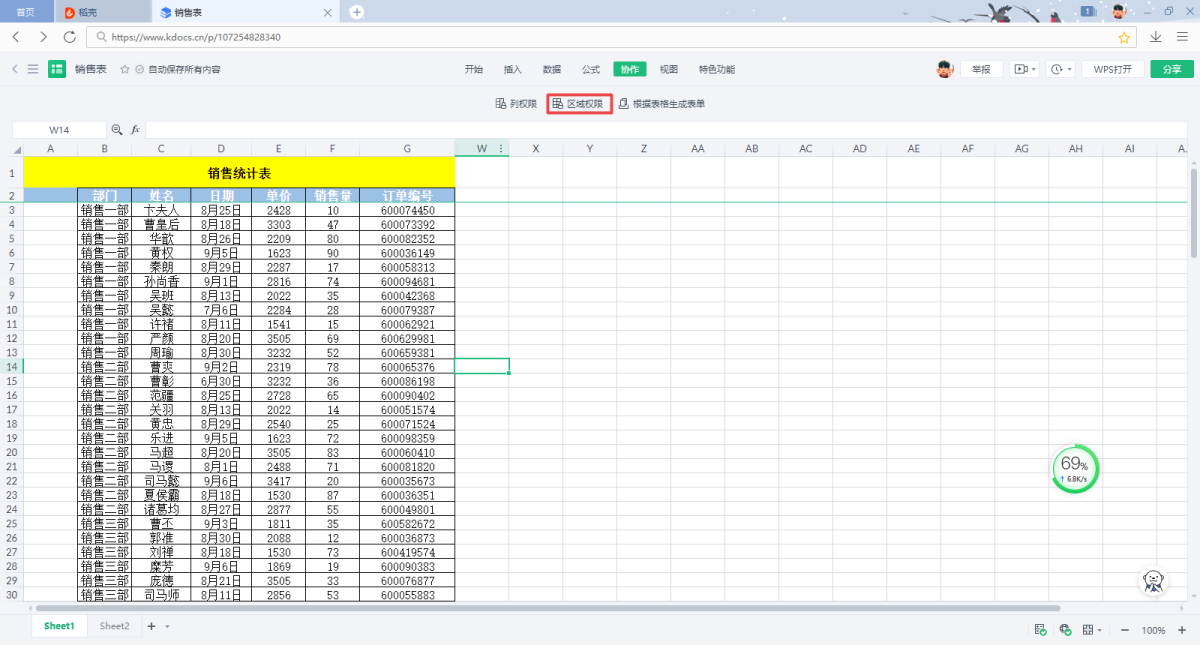
Task: Click the magnifier icon beside name box
Action: (117, 130)
